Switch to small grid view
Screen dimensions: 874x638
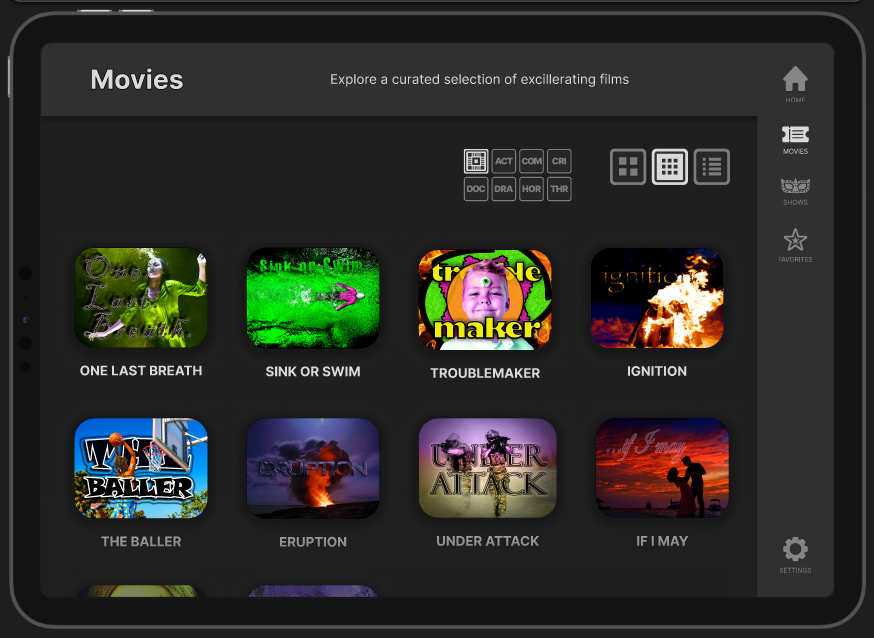(x=669, y=167)
